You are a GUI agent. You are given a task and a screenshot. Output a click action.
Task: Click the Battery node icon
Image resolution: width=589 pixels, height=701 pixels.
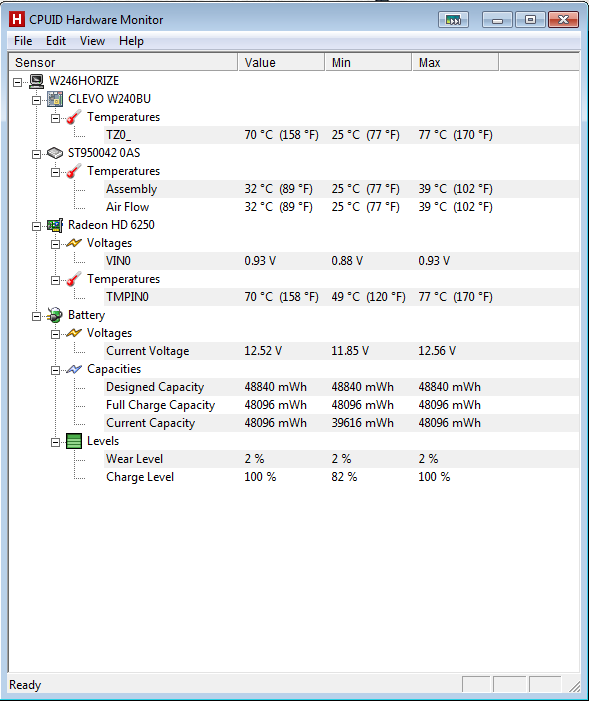(x=55, y=315)
